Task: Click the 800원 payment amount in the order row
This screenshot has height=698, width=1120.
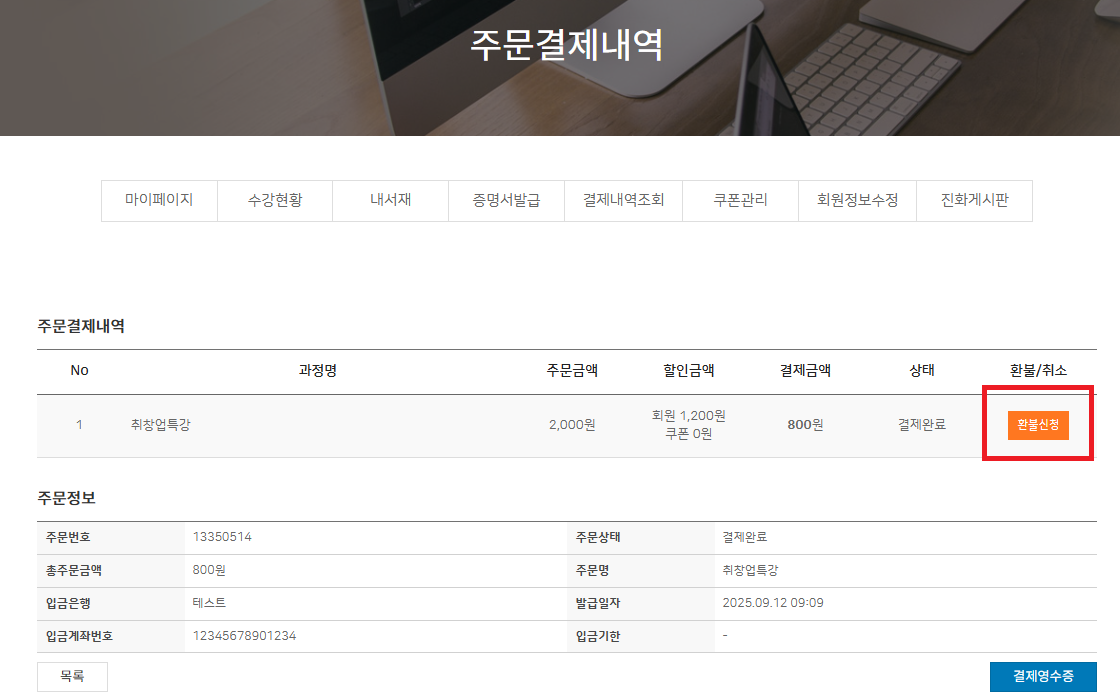Action: click(x=805, y=424)
